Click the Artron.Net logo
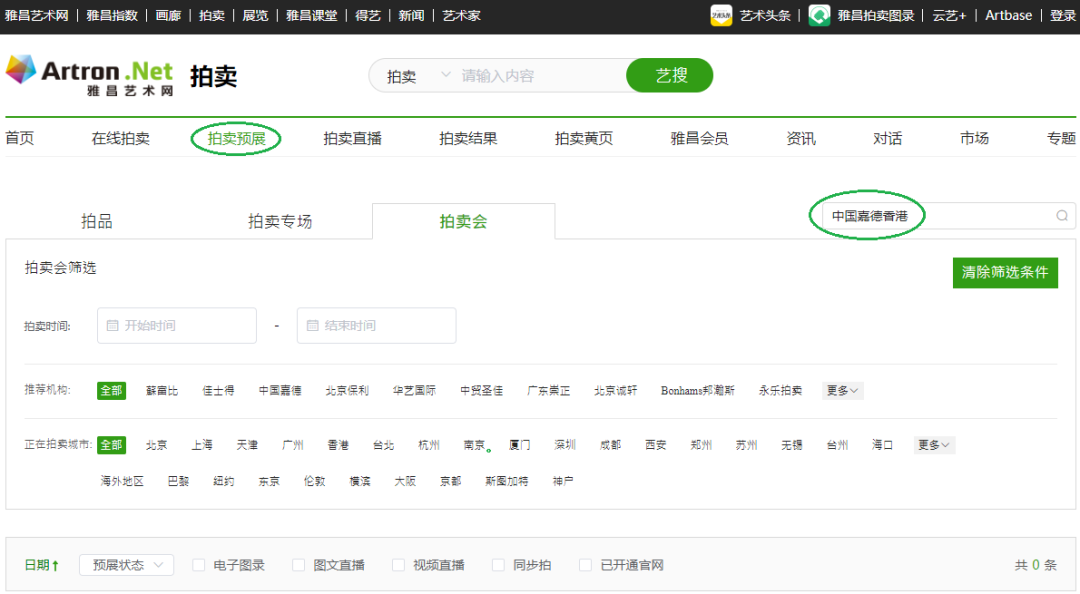 [x=90, y=75]
